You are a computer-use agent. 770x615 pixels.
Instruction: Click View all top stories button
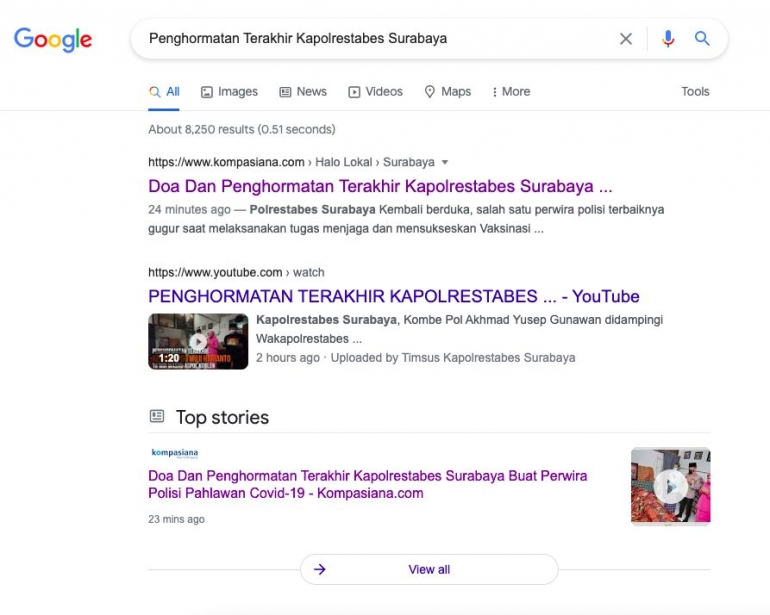[429, 569]
